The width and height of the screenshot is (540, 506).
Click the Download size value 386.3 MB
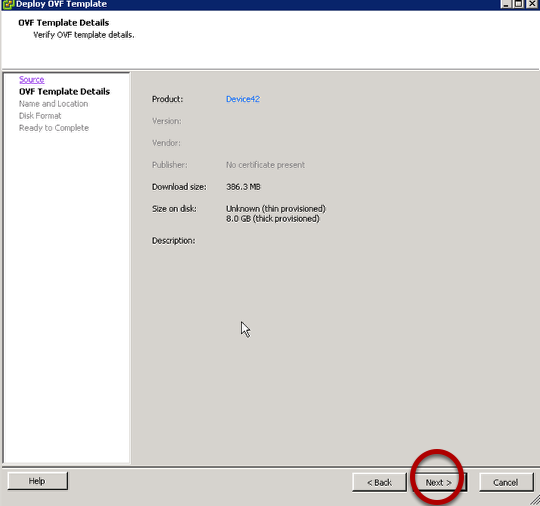243,187
